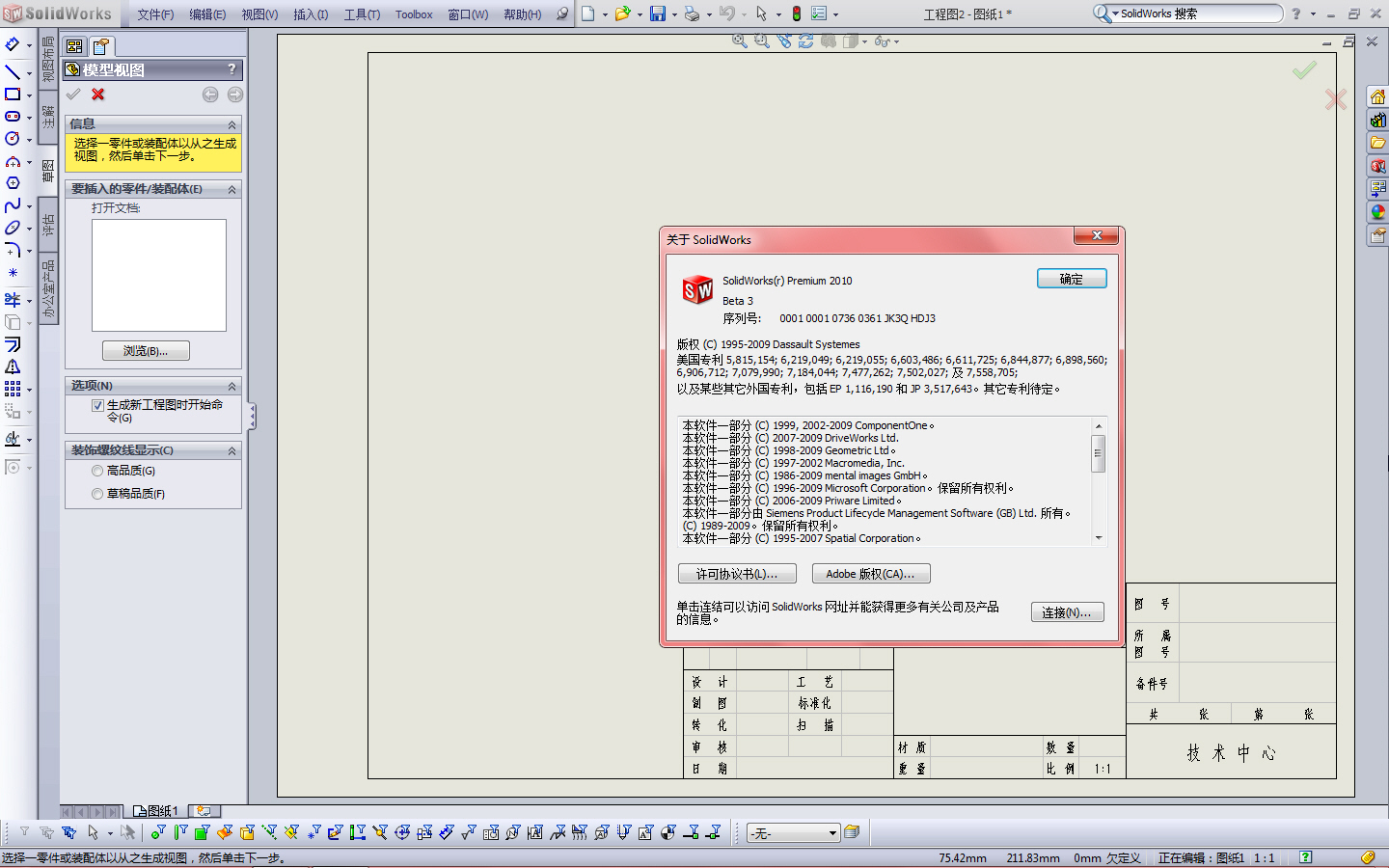1389x868 pixels.
Task: Open the Save dropdown arrow
Action: pyautogui.click(x=674, y=14)
